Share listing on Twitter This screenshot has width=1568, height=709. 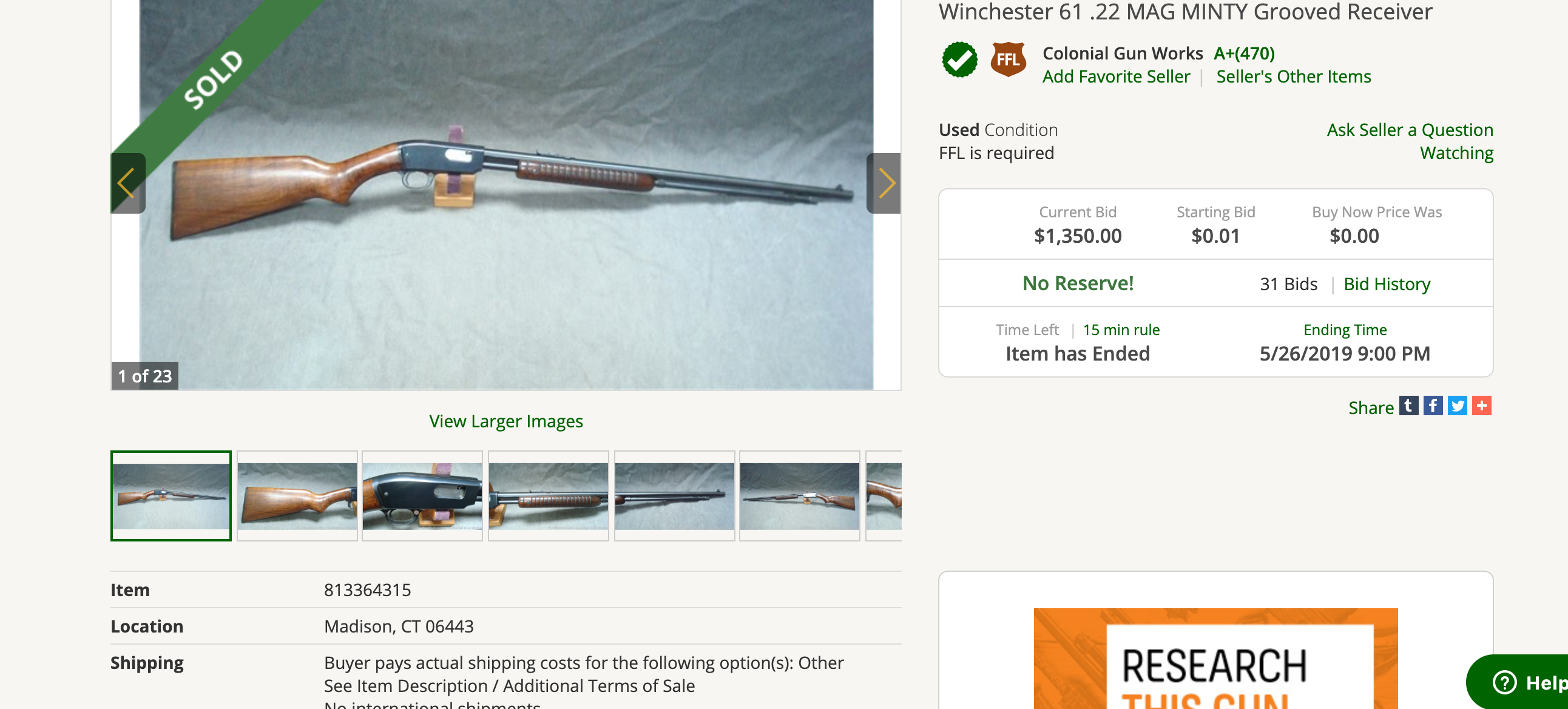1456,405
